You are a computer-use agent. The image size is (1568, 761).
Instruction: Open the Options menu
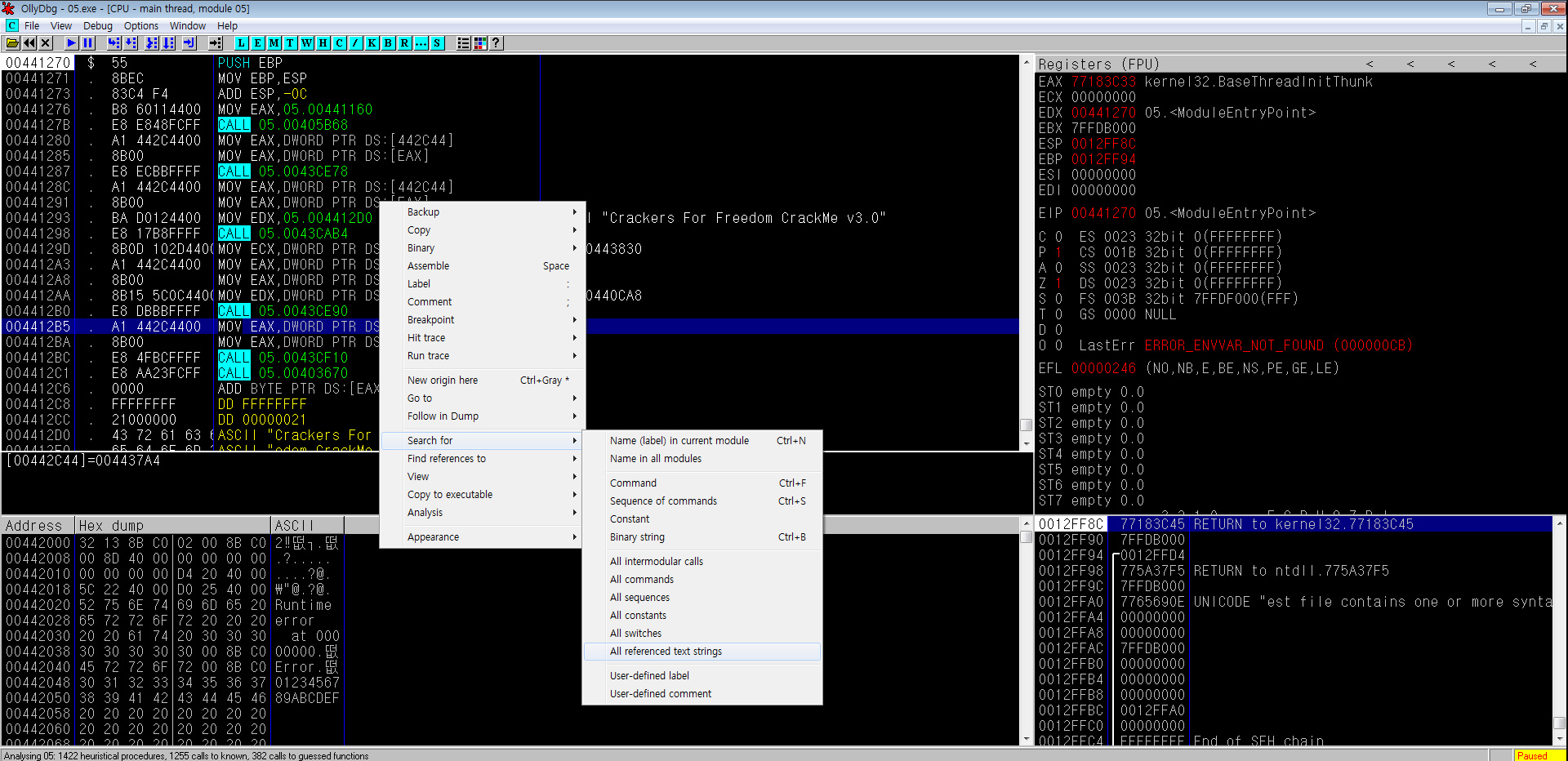(x=141, y=26)
